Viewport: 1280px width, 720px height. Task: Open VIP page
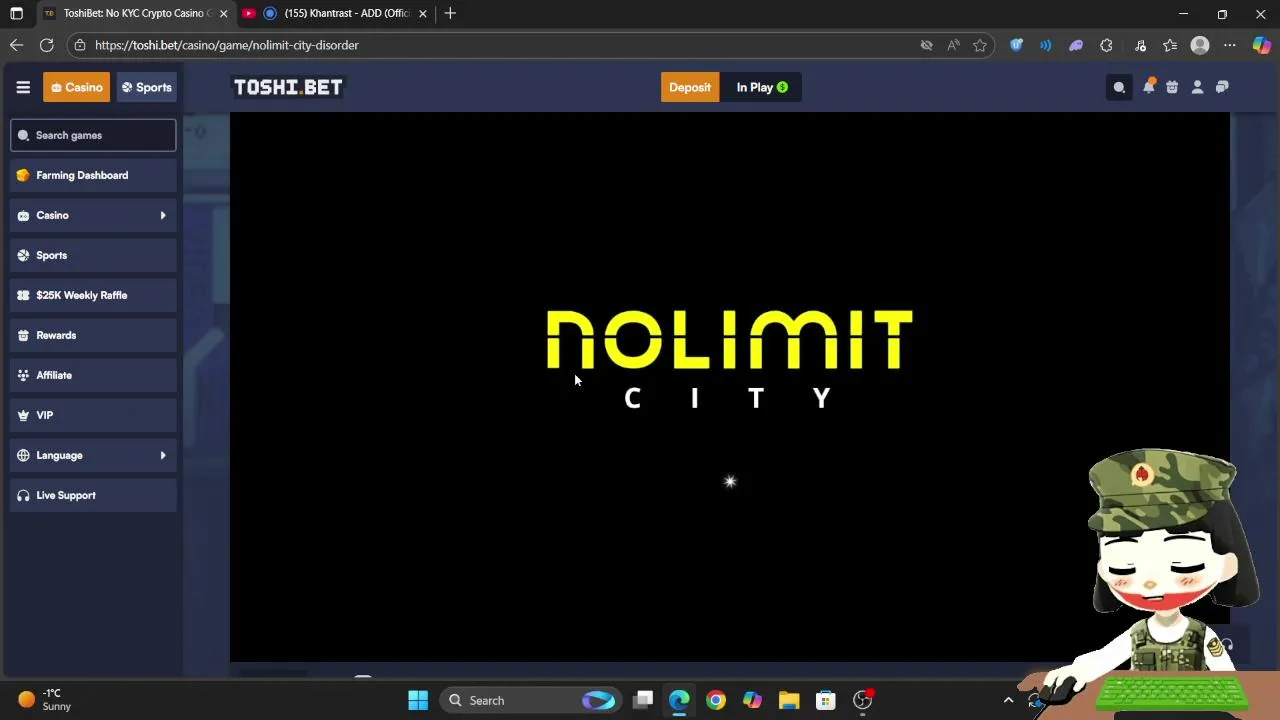(x=93, y=415)
